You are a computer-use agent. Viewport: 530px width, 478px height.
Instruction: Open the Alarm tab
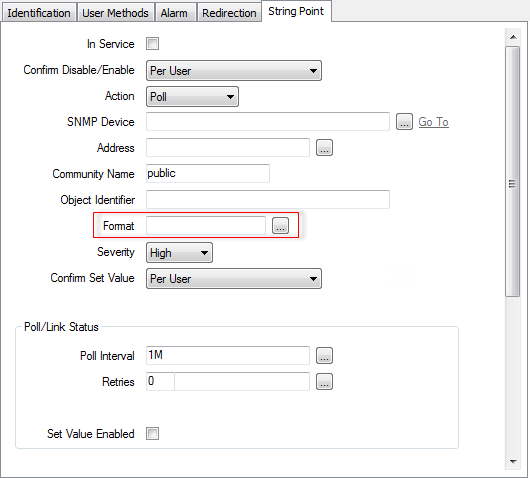[174, 13]
